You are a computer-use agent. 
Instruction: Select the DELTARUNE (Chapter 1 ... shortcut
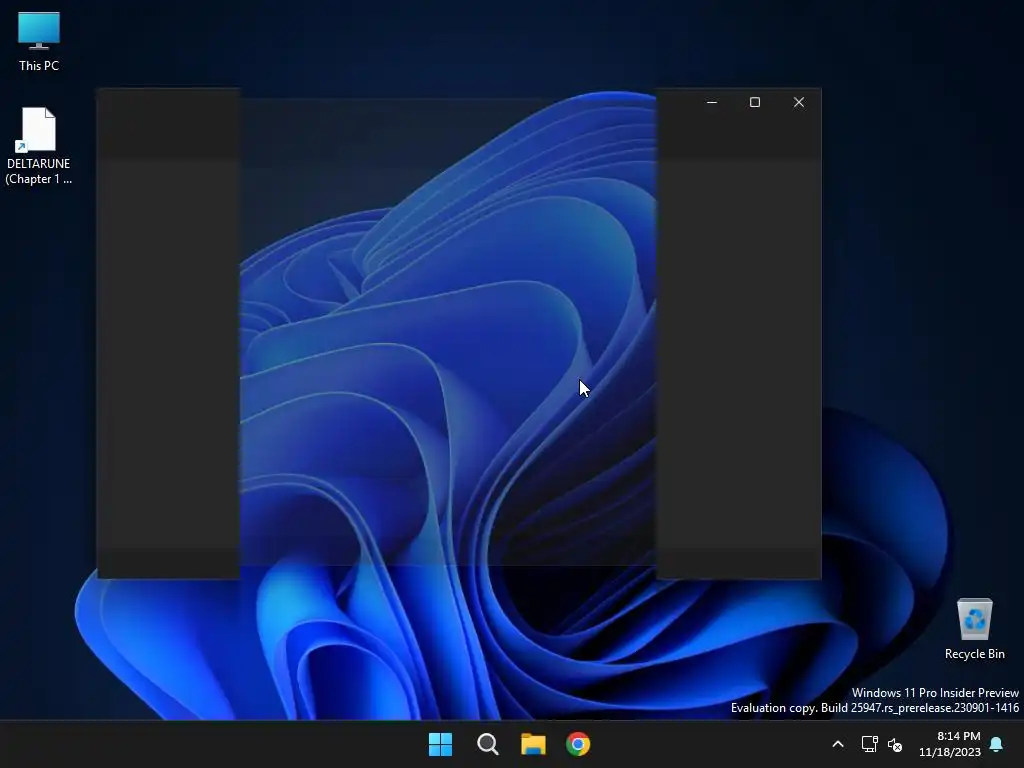pyautogui.click(x=39, y=146)
